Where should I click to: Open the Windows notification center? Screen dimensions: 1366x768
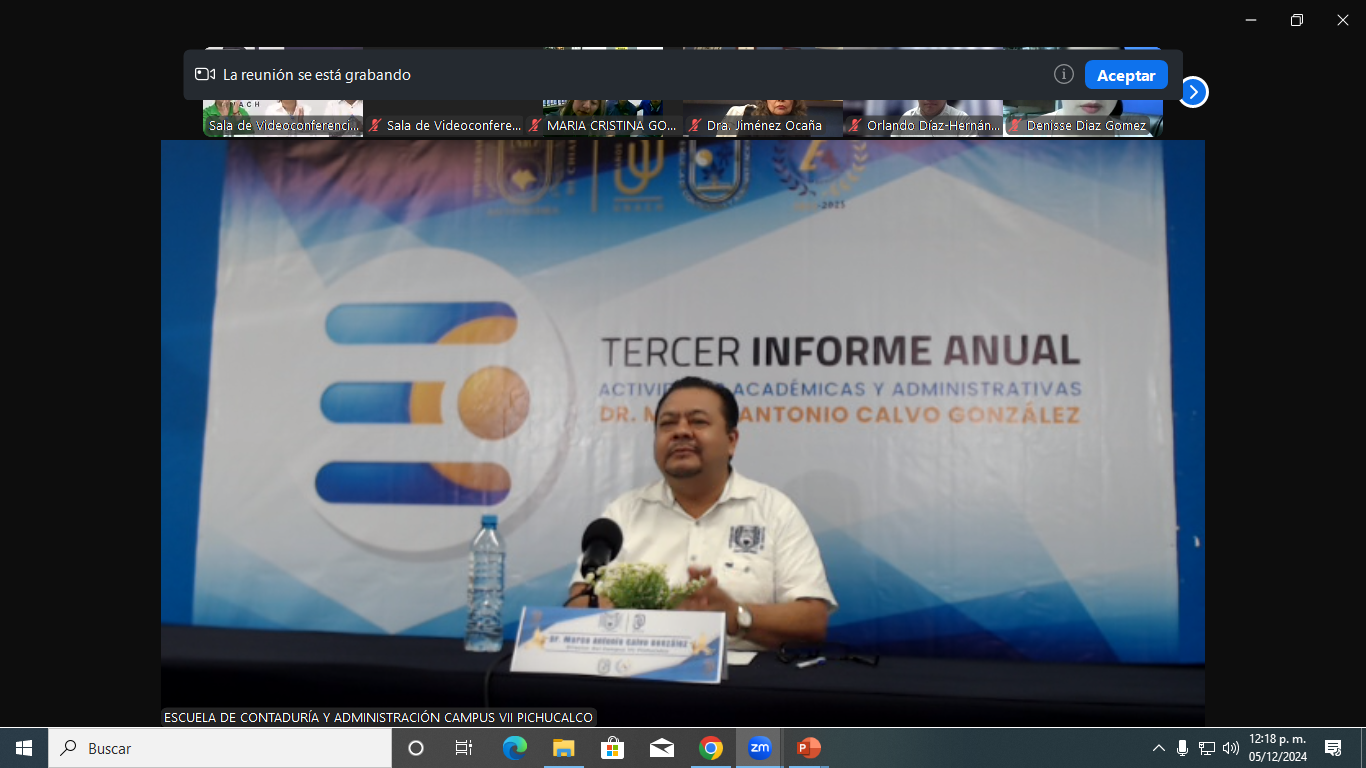[1332, 748]
